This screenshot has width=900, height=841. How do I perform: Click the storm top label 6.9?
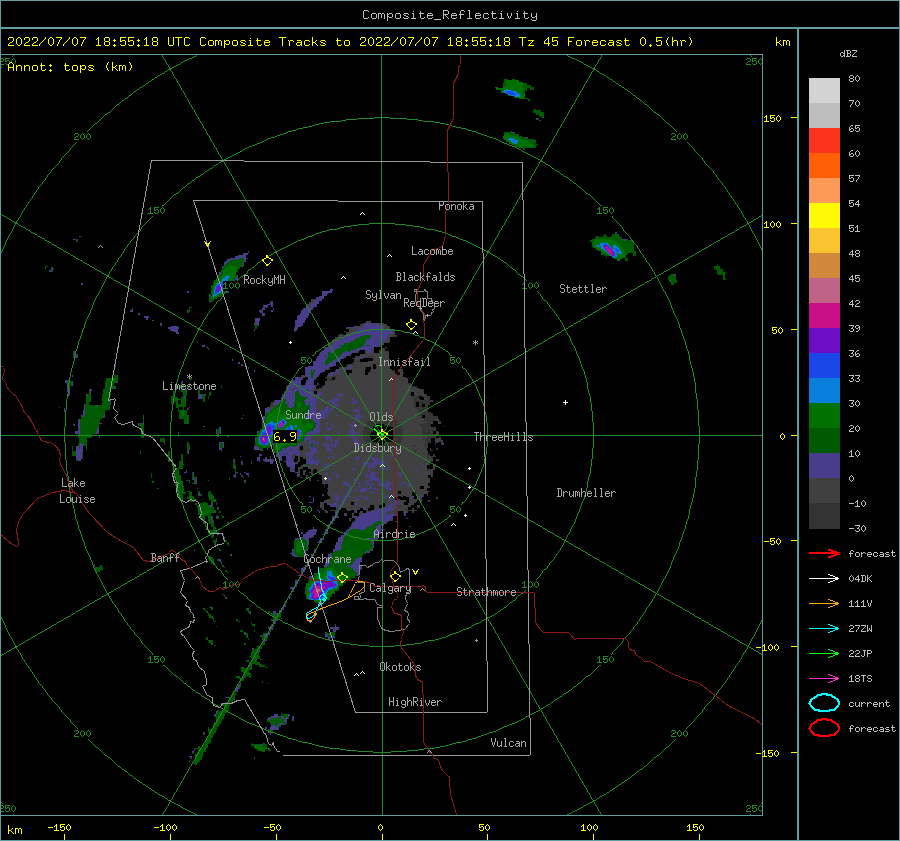click(285, 437)
